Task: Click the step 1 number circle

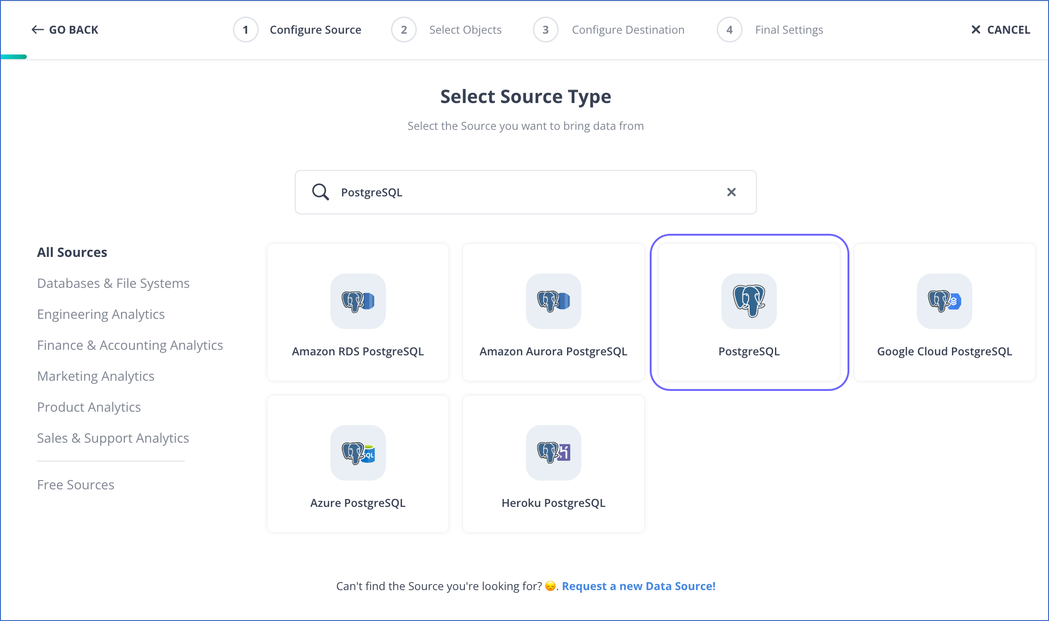Action: tap(246, 29)
